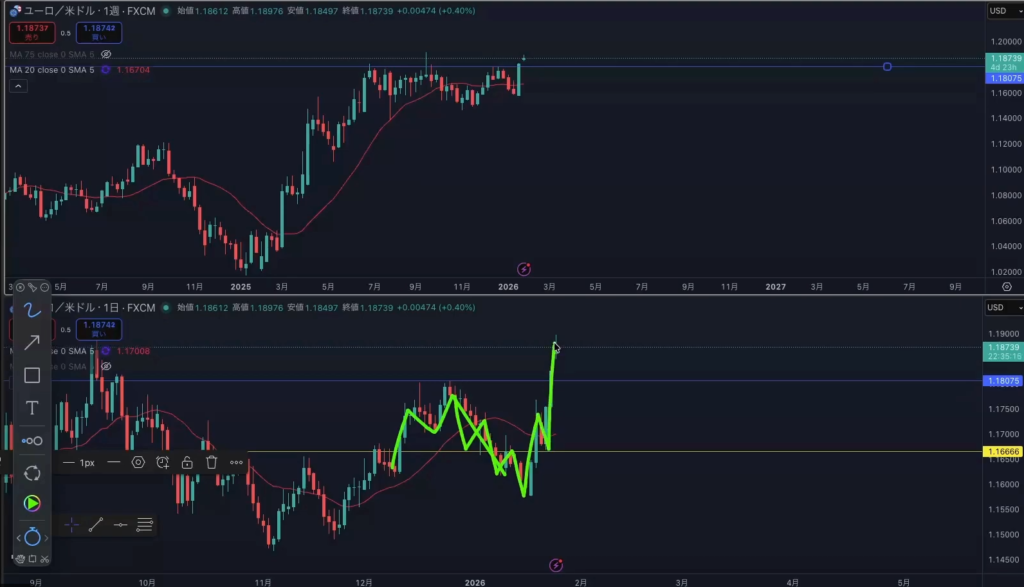Select the trend line tool in bottom strip

click(96, 524)
